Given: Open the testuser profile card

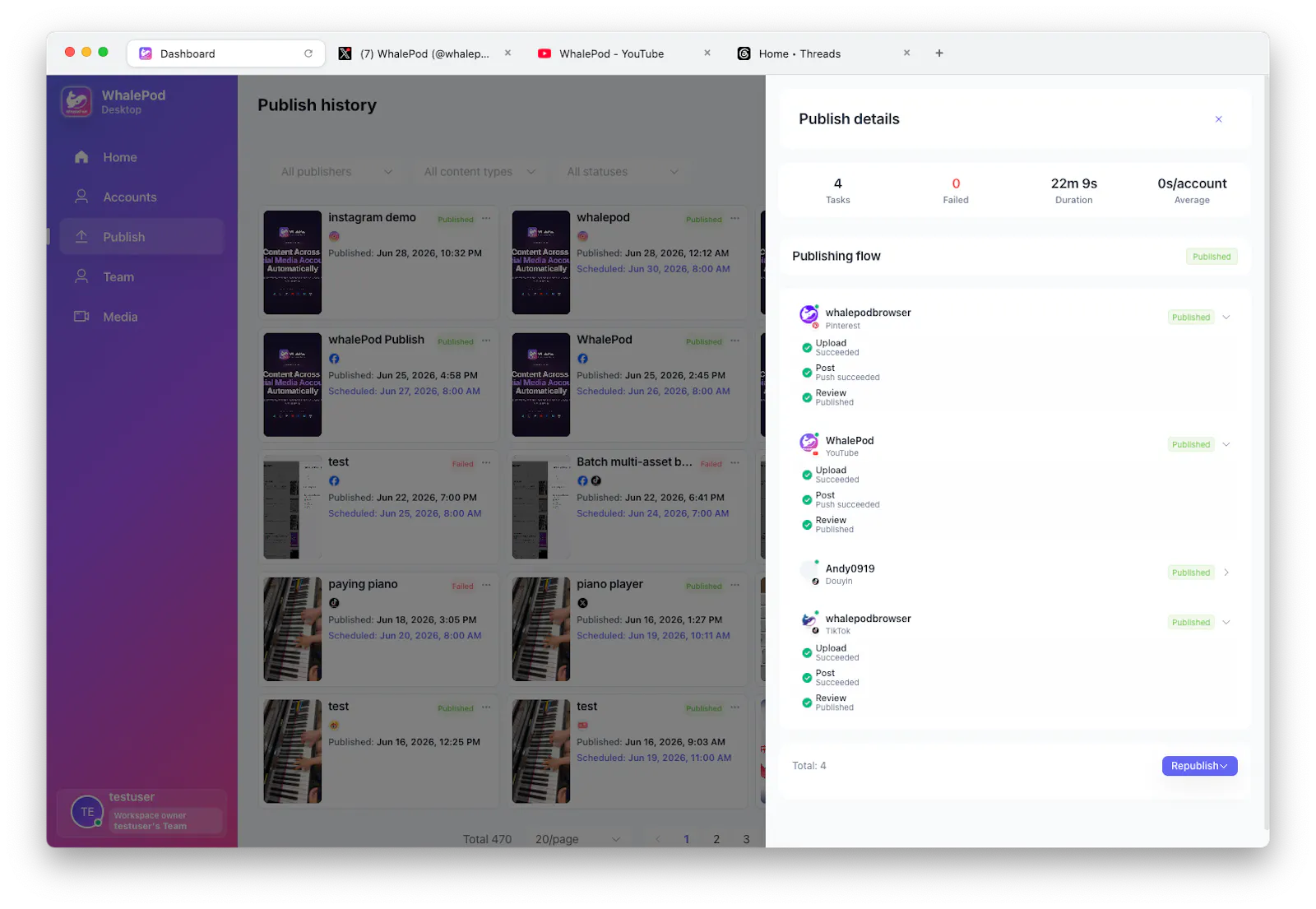Looking at the screenshot, I should coord(141,812).
